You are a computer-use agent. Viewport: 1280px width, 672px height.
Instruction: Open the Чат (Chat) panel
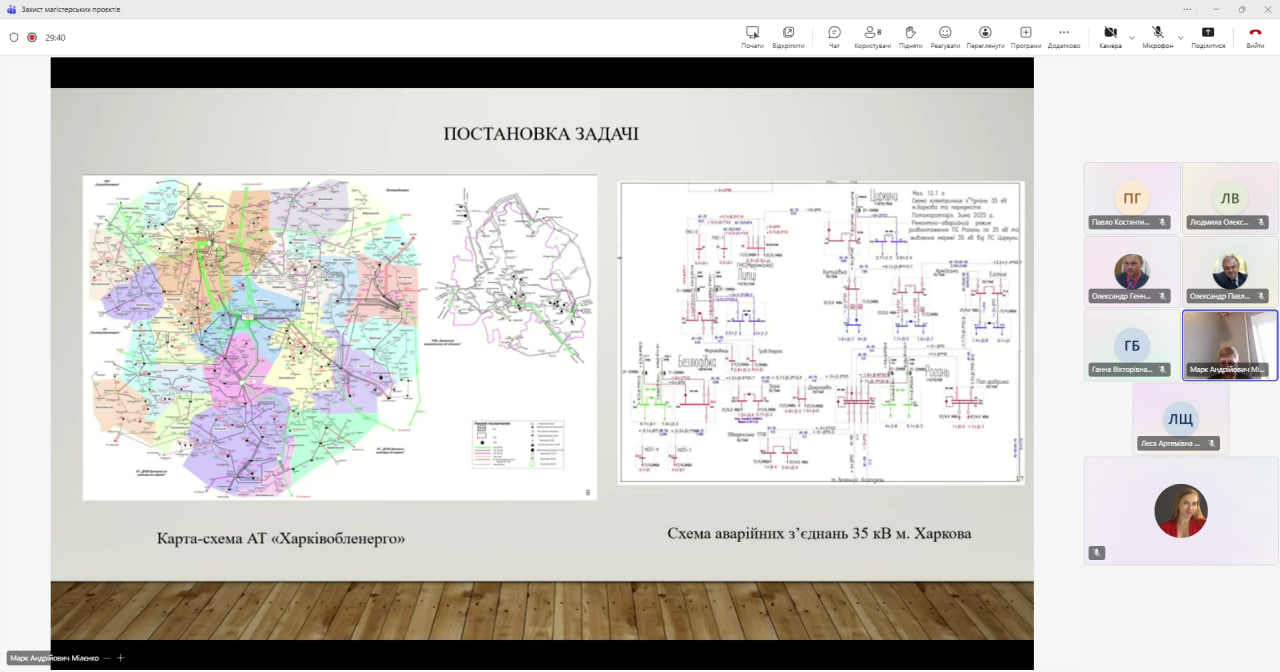point(834,36)
